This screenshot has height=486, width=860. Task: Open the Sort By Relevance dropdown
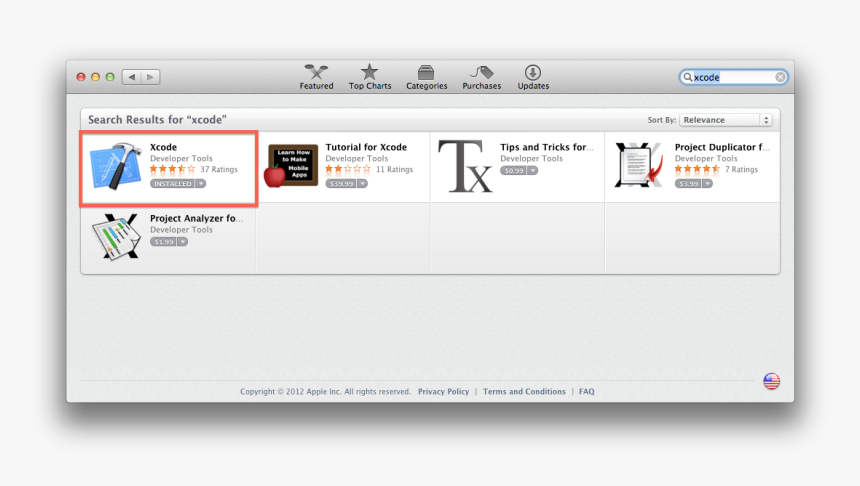pos(726,120)
